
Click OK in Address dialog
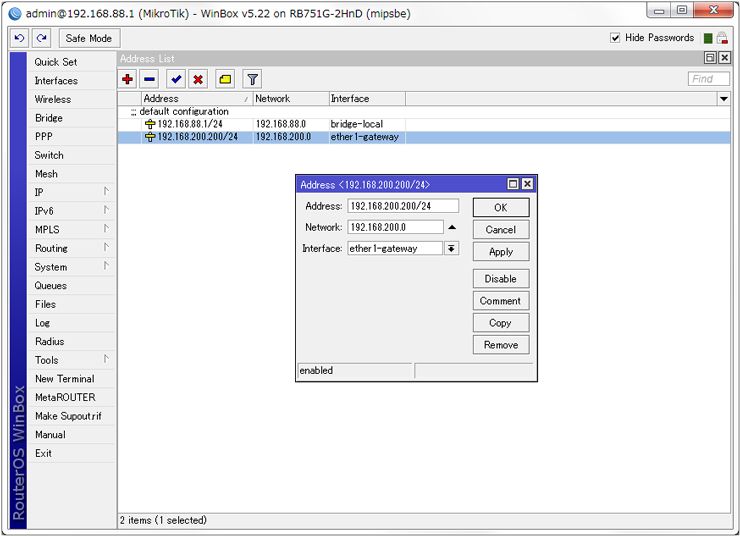501,208
